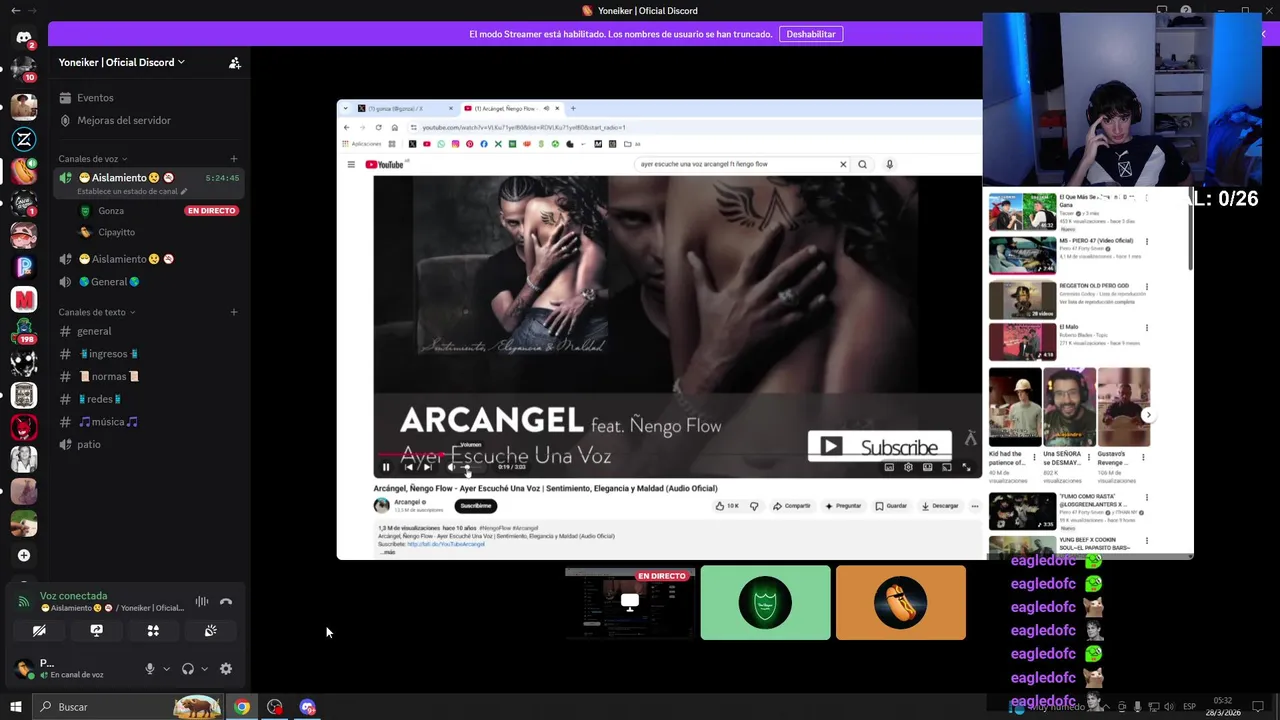The image size is (1280, 720).
Task: Open Mejoras del servidor
Action: (x=149, y=120)
